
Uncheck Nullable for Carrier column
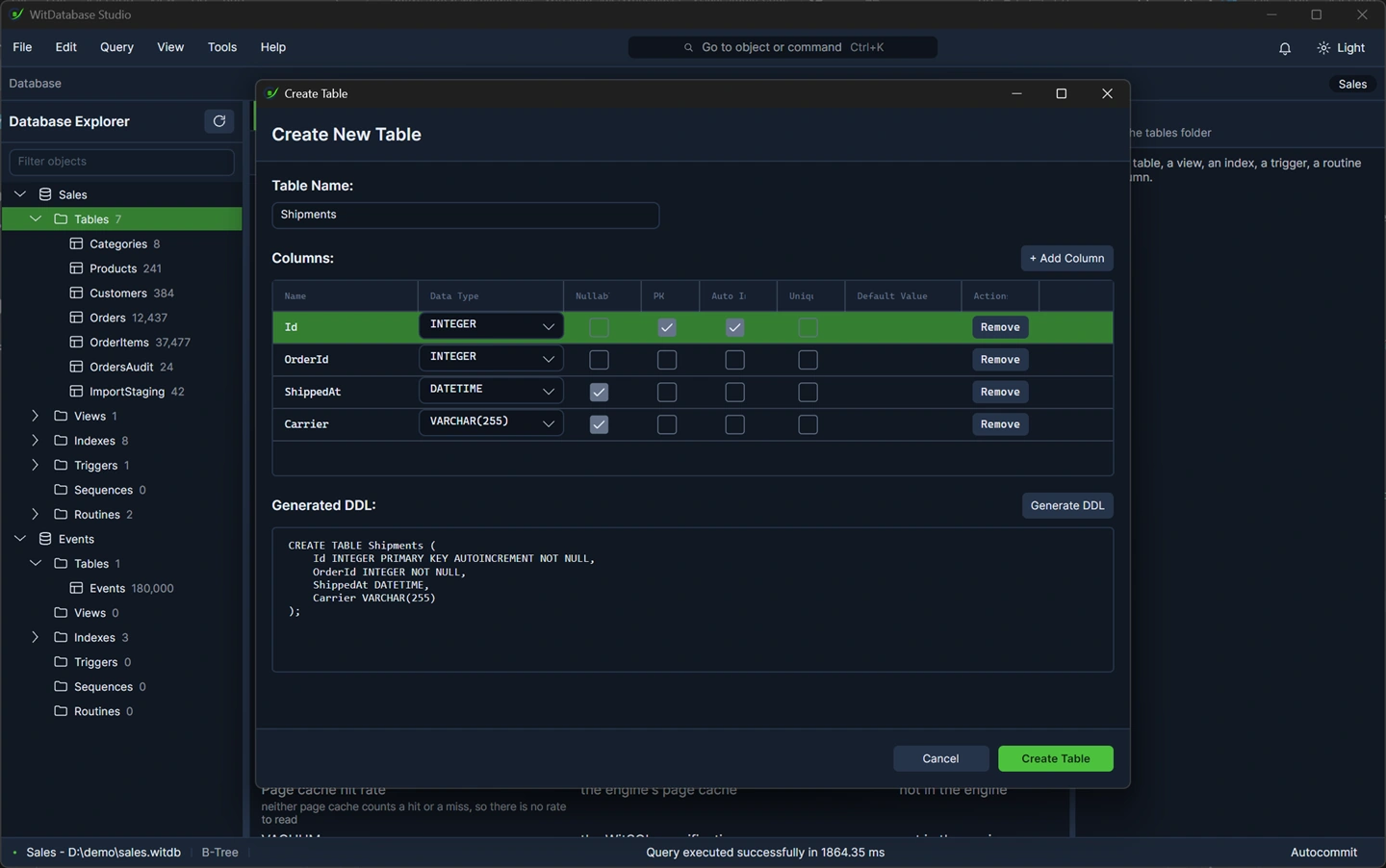599,424
